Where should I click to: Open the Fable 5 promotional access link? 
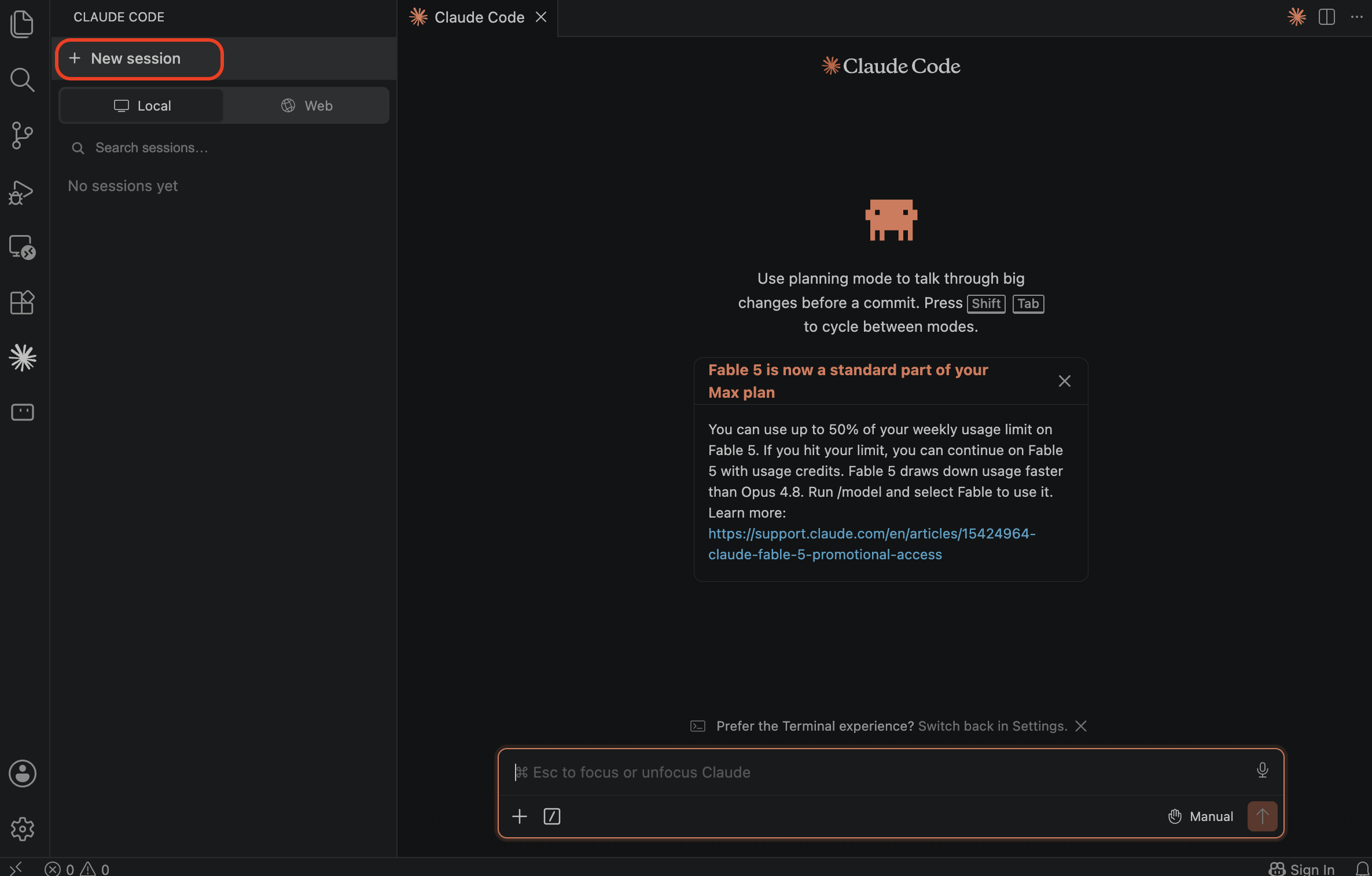[x=871, y=544]
